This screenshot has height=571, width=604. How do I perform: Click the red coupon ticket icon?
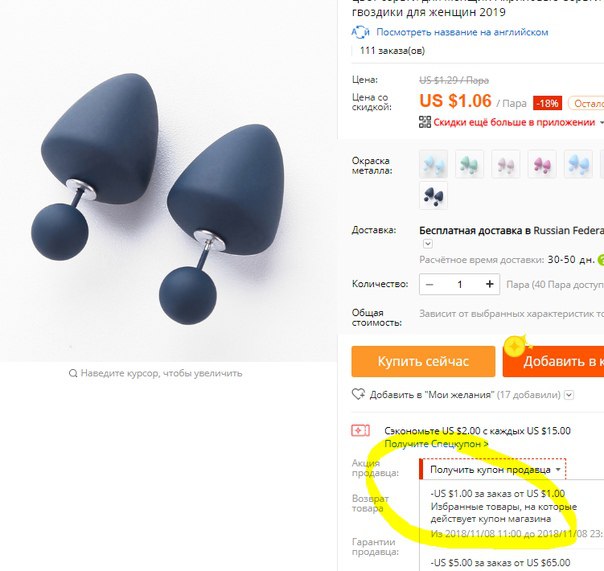click(x=360, y=430)
